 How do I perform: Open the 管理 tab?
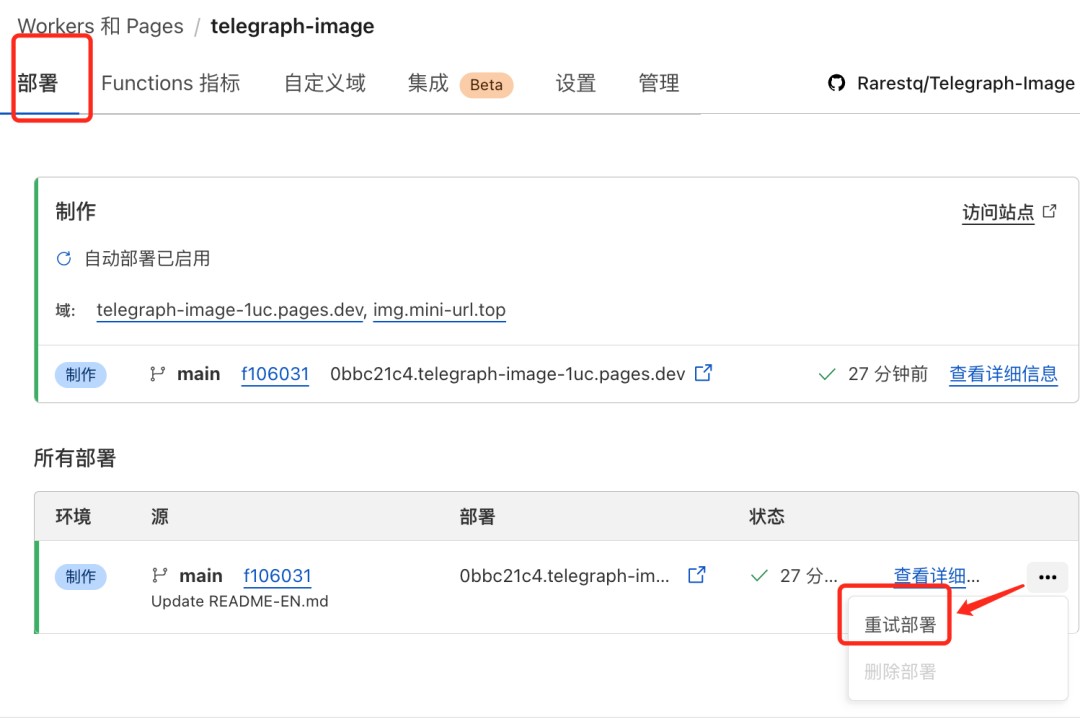point(658,83)
